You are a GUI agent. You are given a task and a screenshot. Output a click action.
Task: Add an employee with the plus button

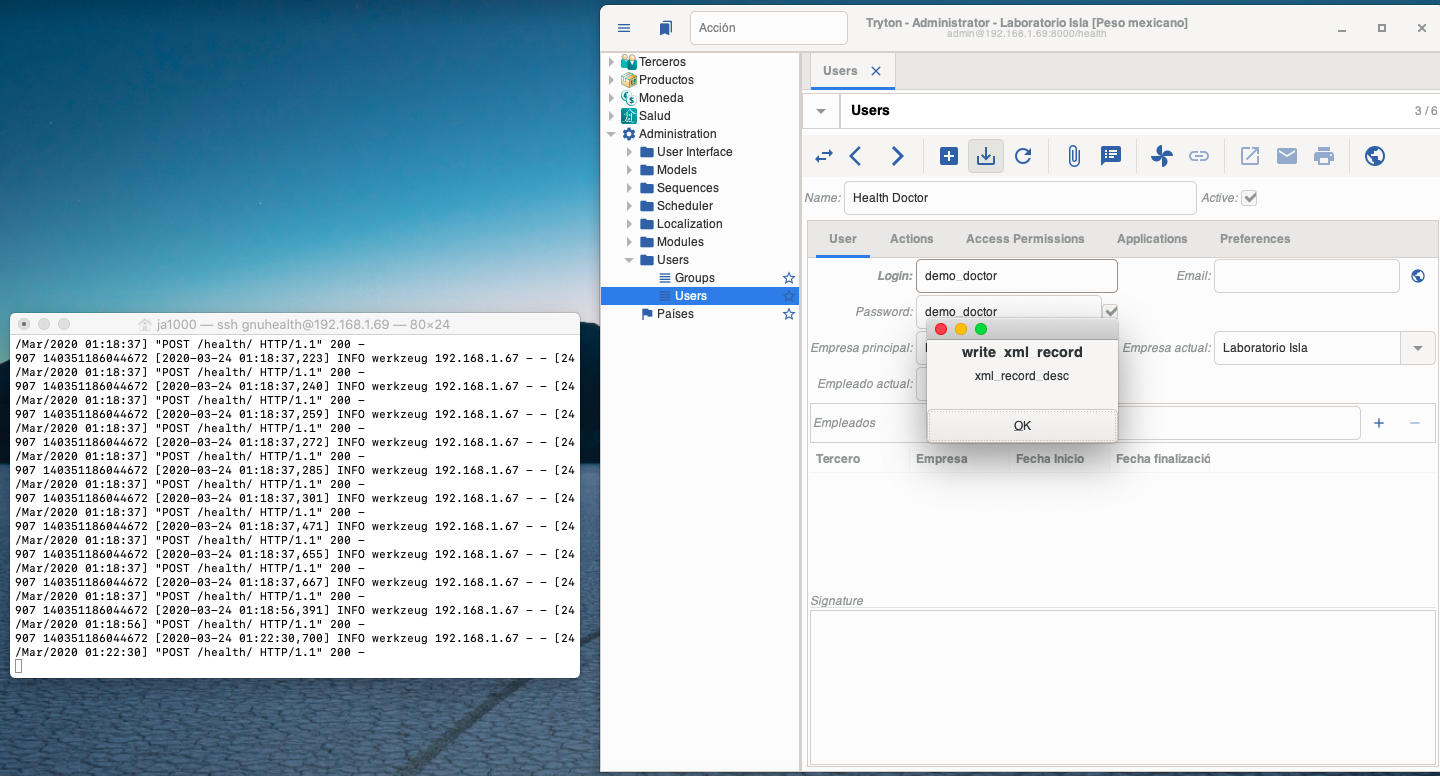[x=1379, y=423]
